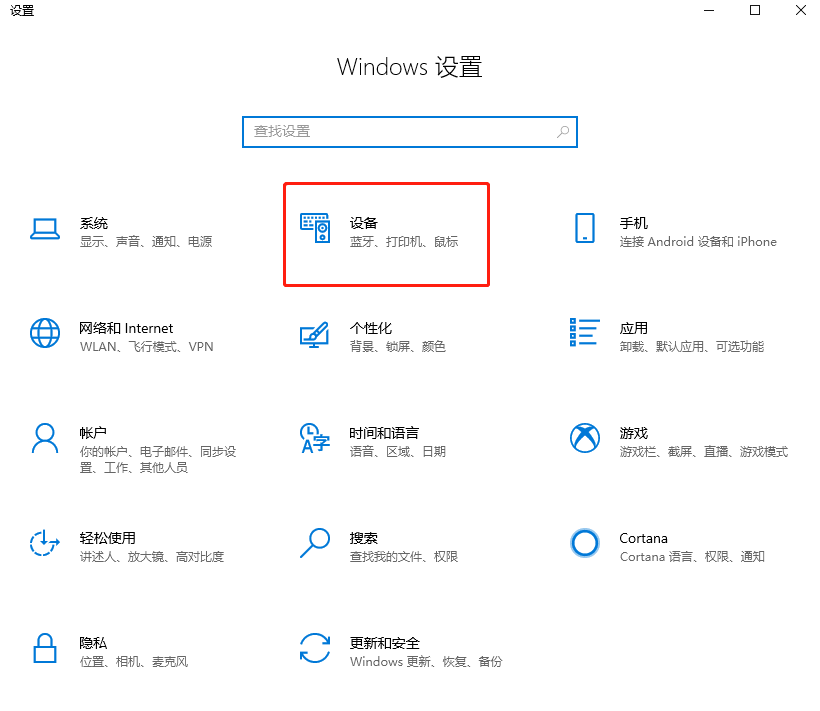The width and height of the screenshot is (820, 711).
Task: Select the 应用 settings title
Action: tap(633, 328)
